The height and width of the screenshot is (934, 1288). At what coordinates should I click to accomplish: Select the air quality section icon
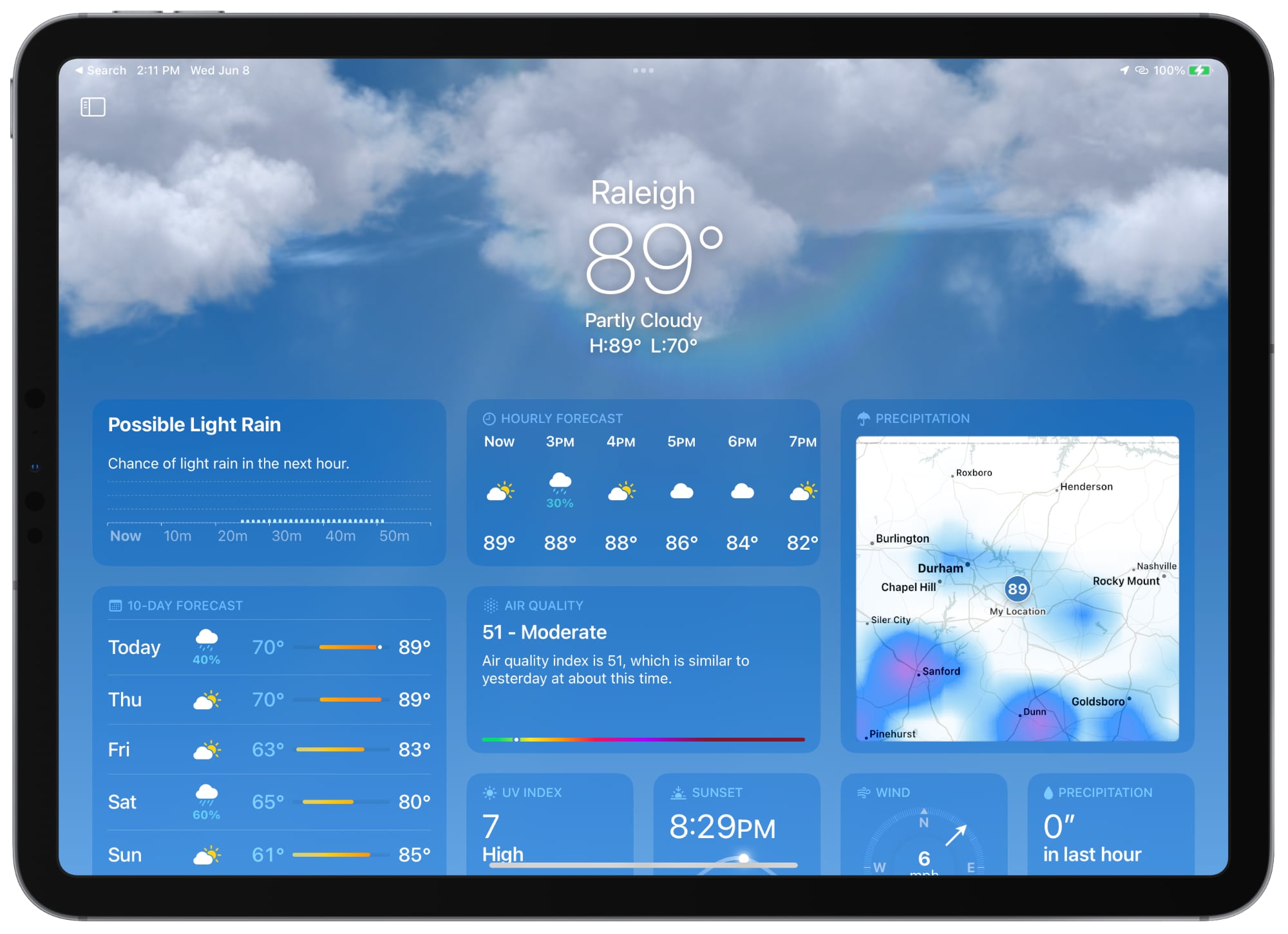point(488,605)
